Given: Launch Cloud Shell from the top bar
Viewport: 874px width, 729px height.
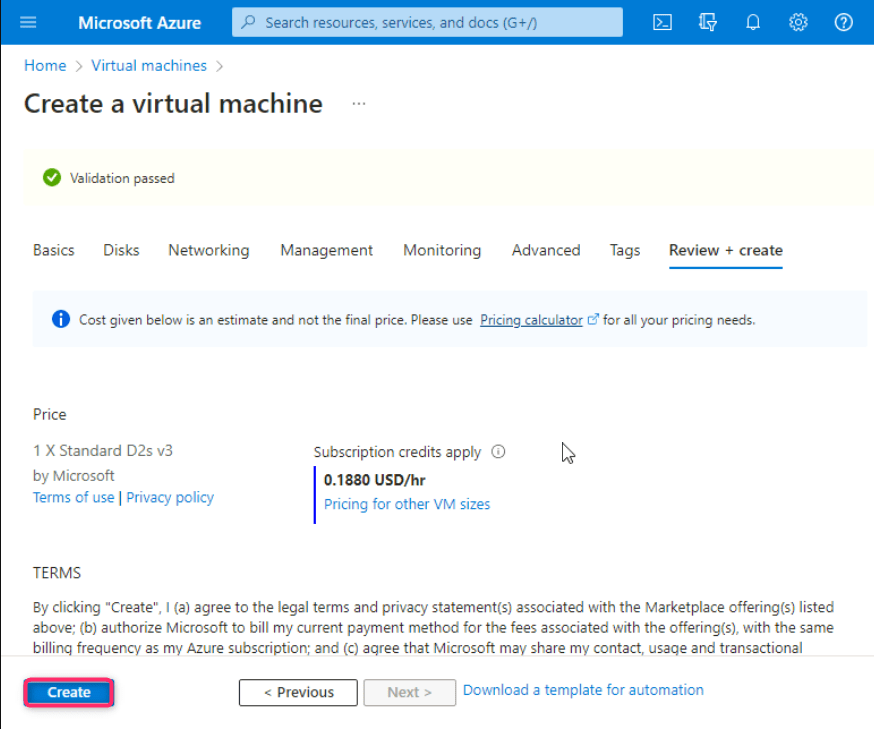Looking at the screenshot, I should [662, 22].
